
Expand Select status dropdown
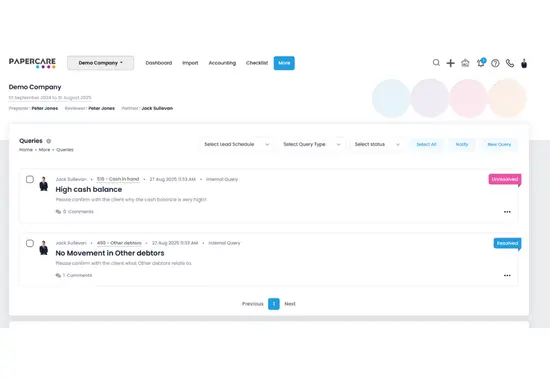[x=377, y=144]
